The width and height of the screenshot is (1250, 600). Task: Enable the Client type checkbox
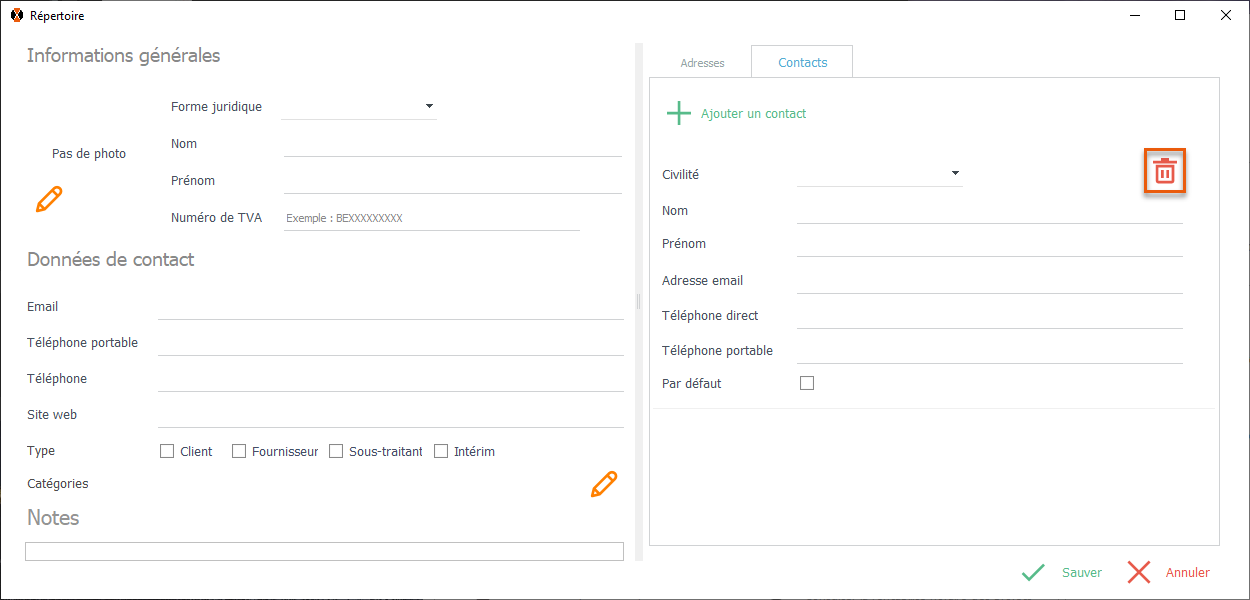168,451
